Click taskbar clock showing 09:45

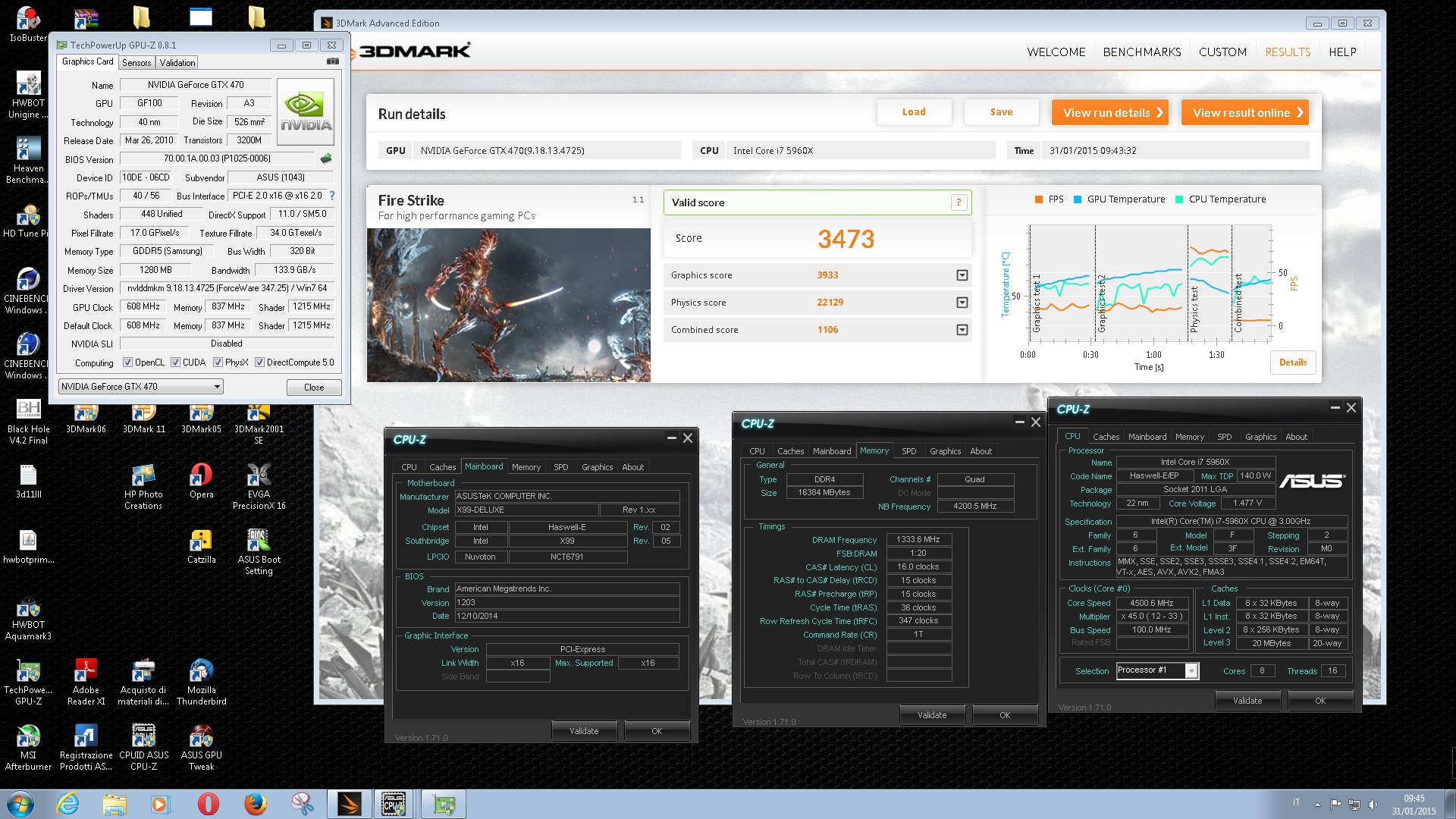click(x=1414, y=805)
